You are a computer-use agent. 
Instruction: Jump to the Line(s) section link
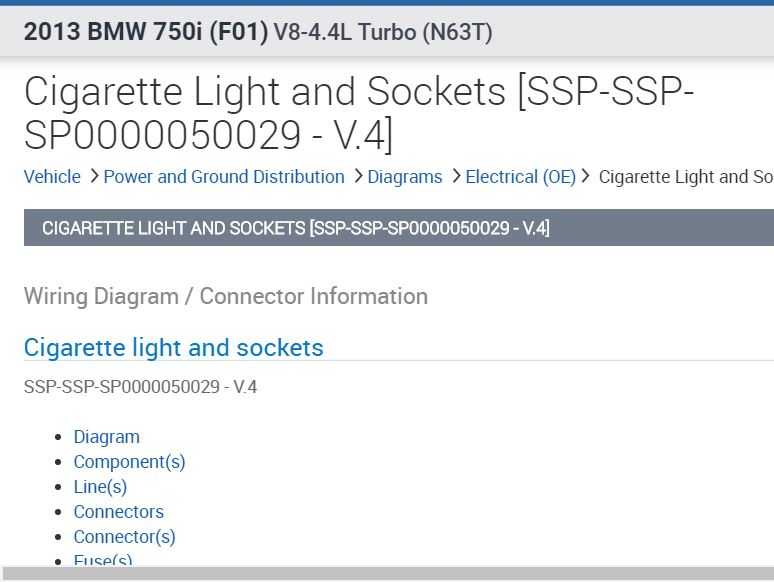[x=100, y=487]
